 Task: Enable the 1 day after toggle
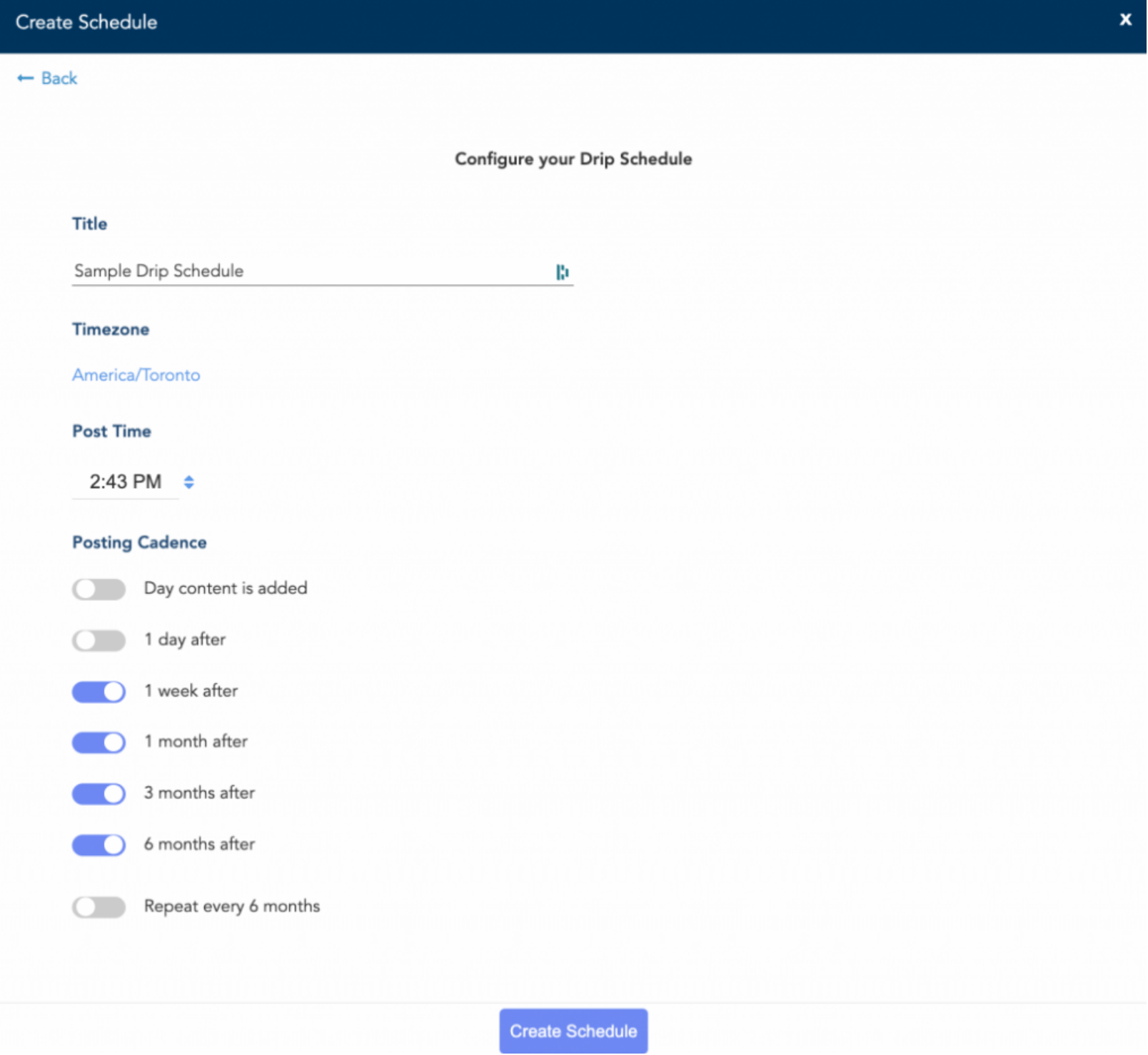click(99, 641)
